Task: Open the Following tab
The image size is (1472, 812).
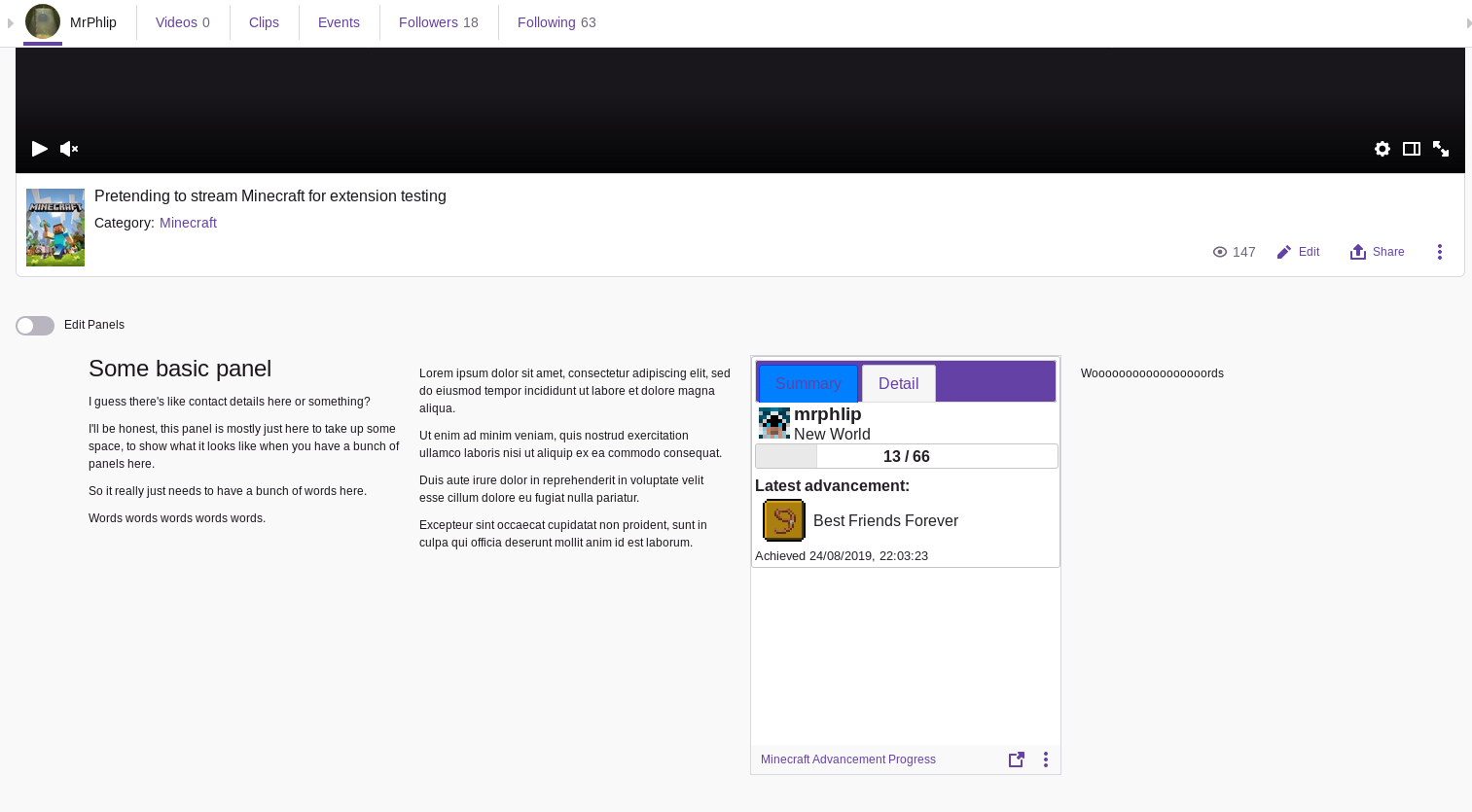Action: click(x=556, y=22)
